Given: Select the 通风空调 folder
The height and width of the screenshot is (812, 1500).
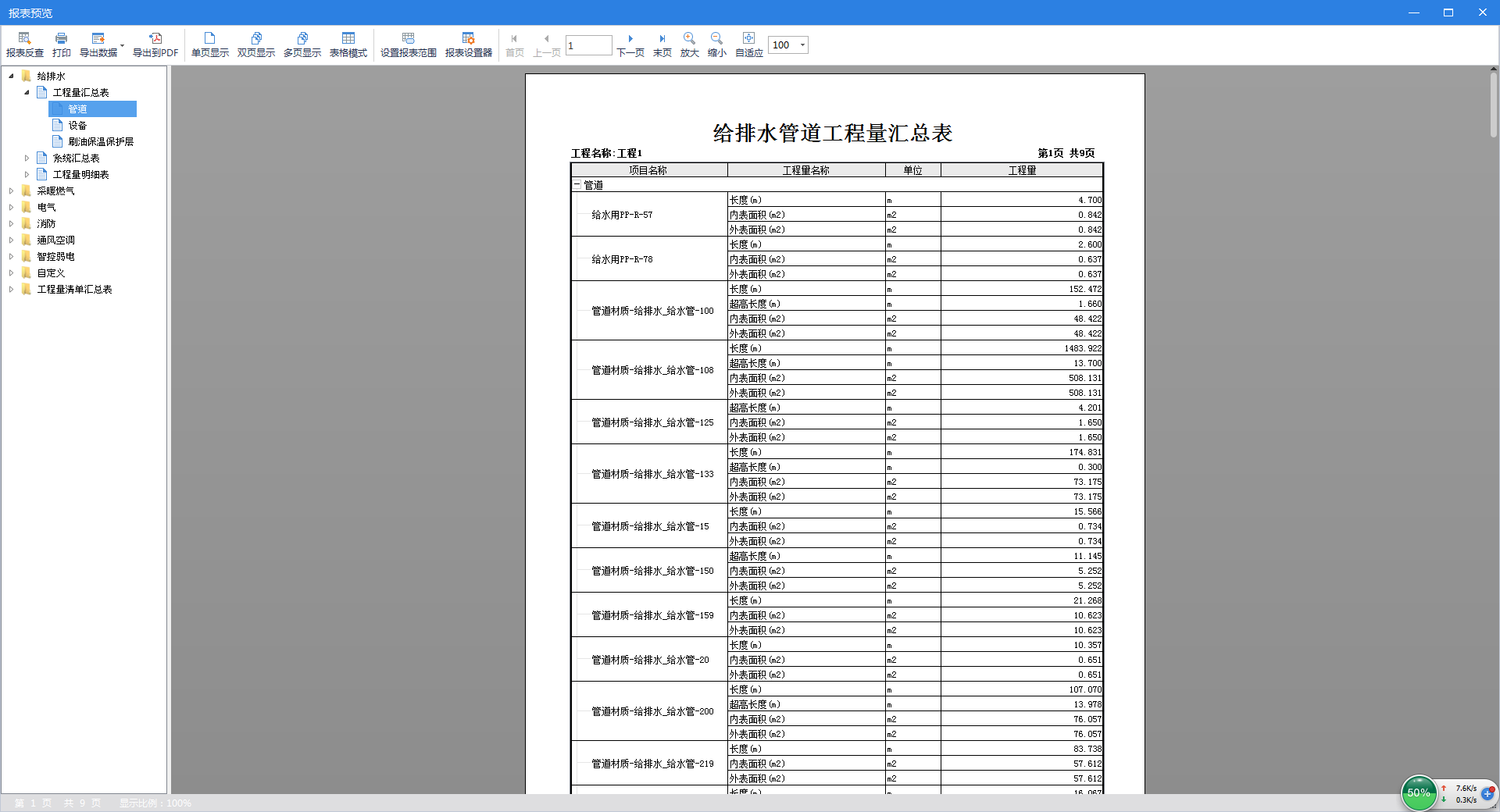Looking at the screenshot, I should click(x=55, y=240).
